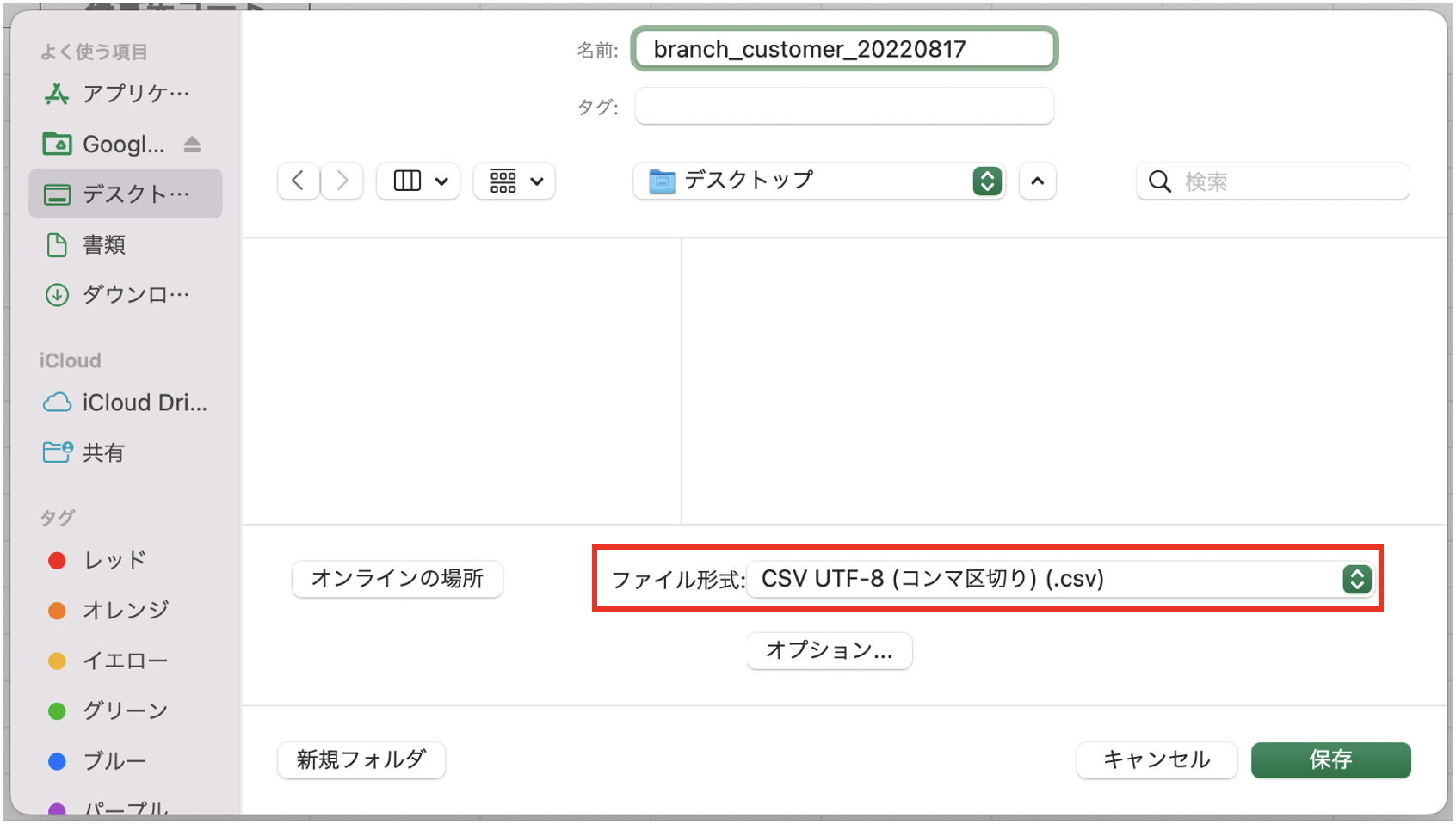Select the yellow イエロー tag
Viewport: 1456px width, 824px height.
tap(126, 661)
